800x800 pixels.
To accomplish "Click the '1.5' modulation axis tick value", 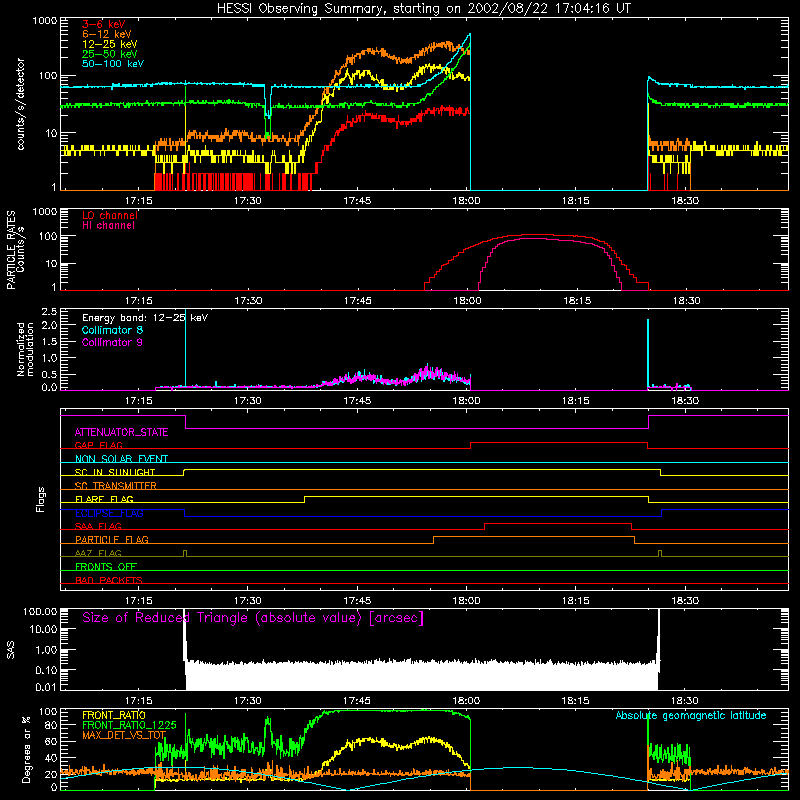I will point(49,341).
